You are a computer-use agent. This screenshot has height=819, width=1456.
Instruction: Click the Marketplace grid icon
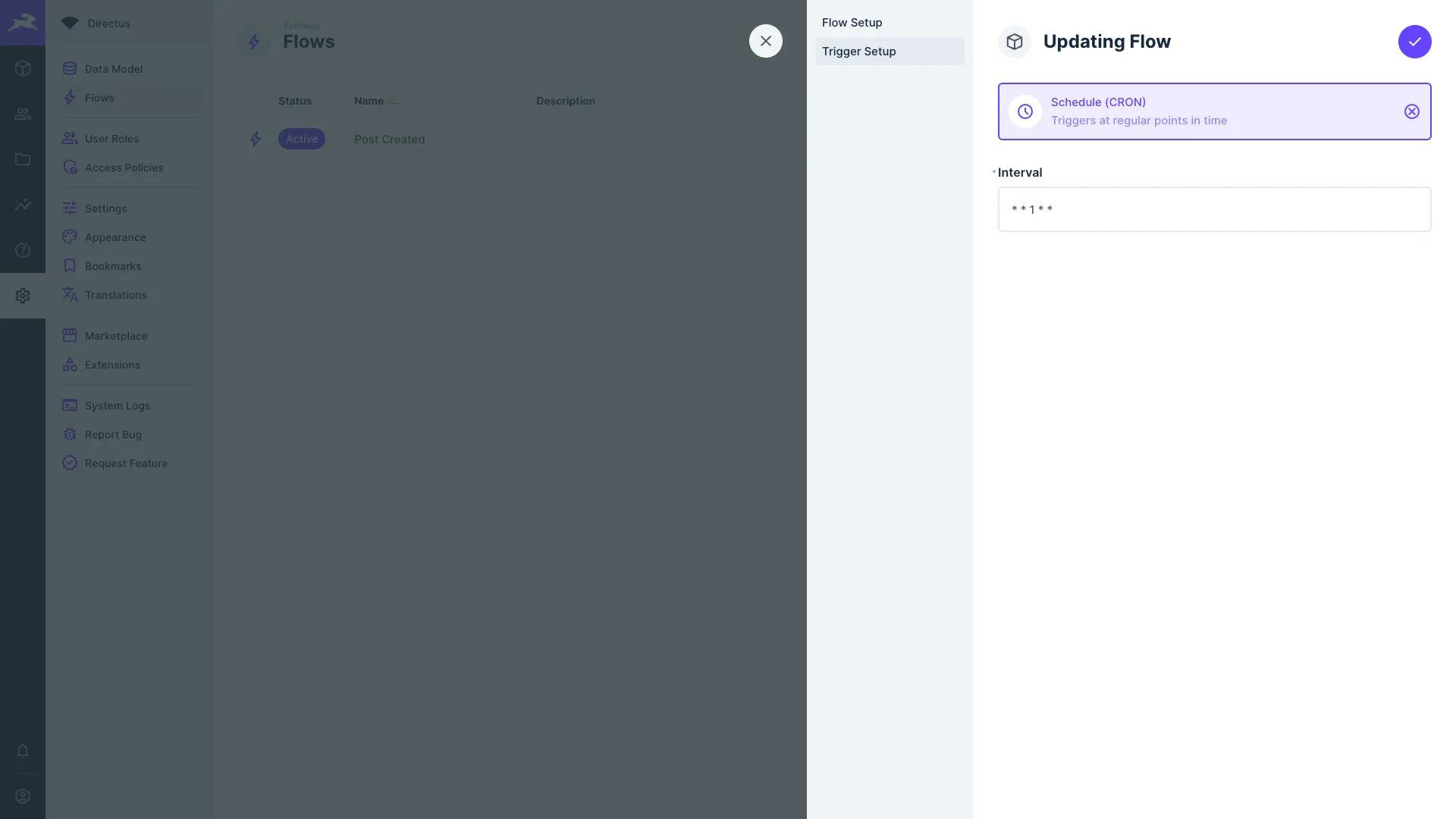coord(69,336)
